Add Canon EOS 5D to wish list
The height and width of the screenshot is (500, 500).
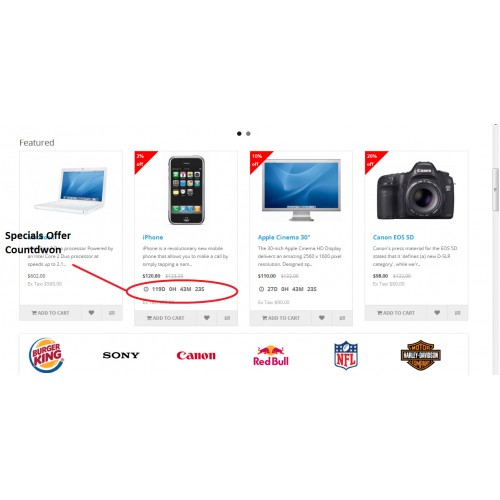click(x=437, y=313)
